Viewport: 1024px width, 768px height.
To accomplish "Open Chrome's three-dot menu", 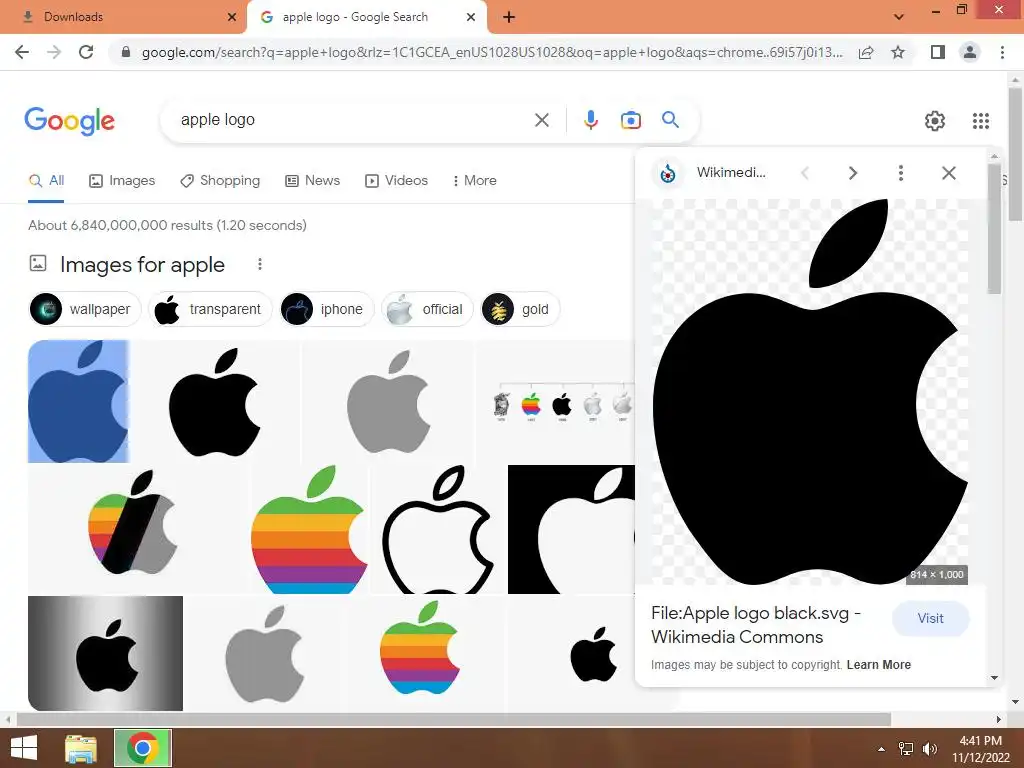I will 1002,52.
